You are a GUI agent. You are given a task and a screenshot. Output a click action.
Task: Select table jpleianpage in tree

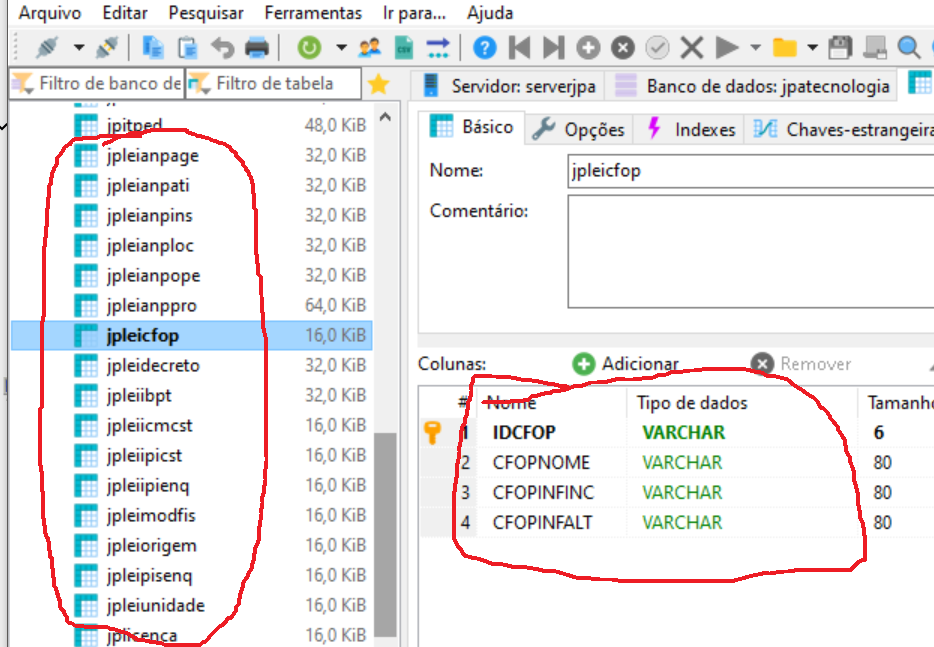tap(152, 156)
